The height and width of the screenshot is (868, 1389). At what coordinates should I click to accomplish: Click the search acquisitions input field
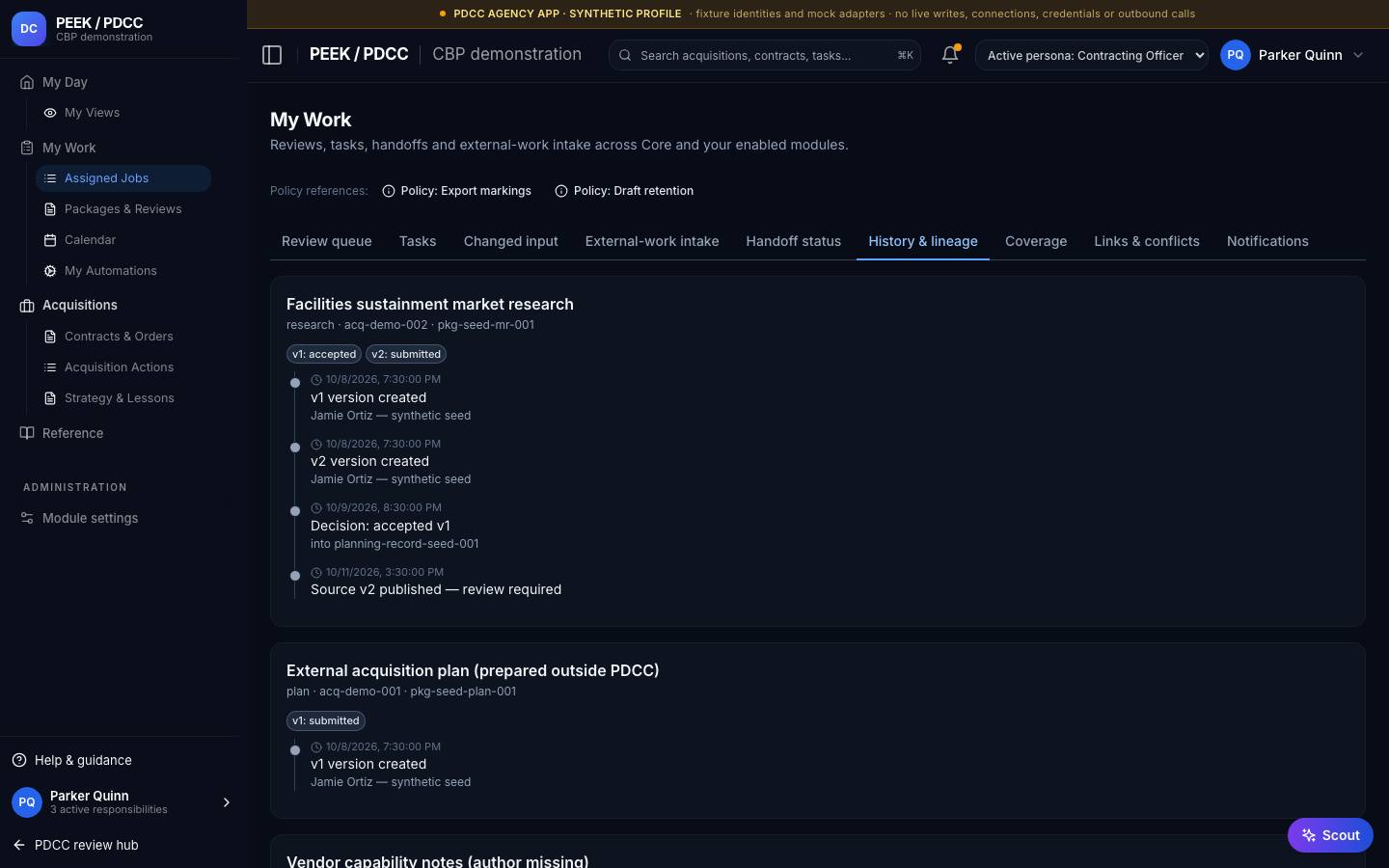click(764, 55)
